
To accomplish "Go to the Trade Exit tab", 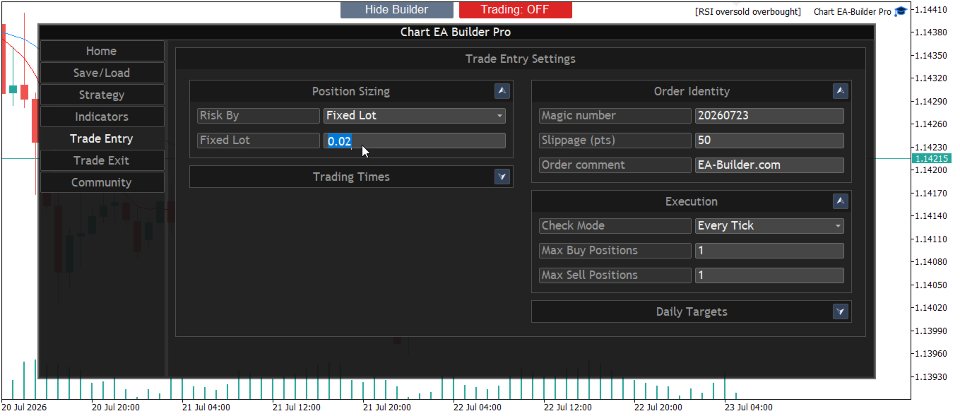I will click(102, 161).
